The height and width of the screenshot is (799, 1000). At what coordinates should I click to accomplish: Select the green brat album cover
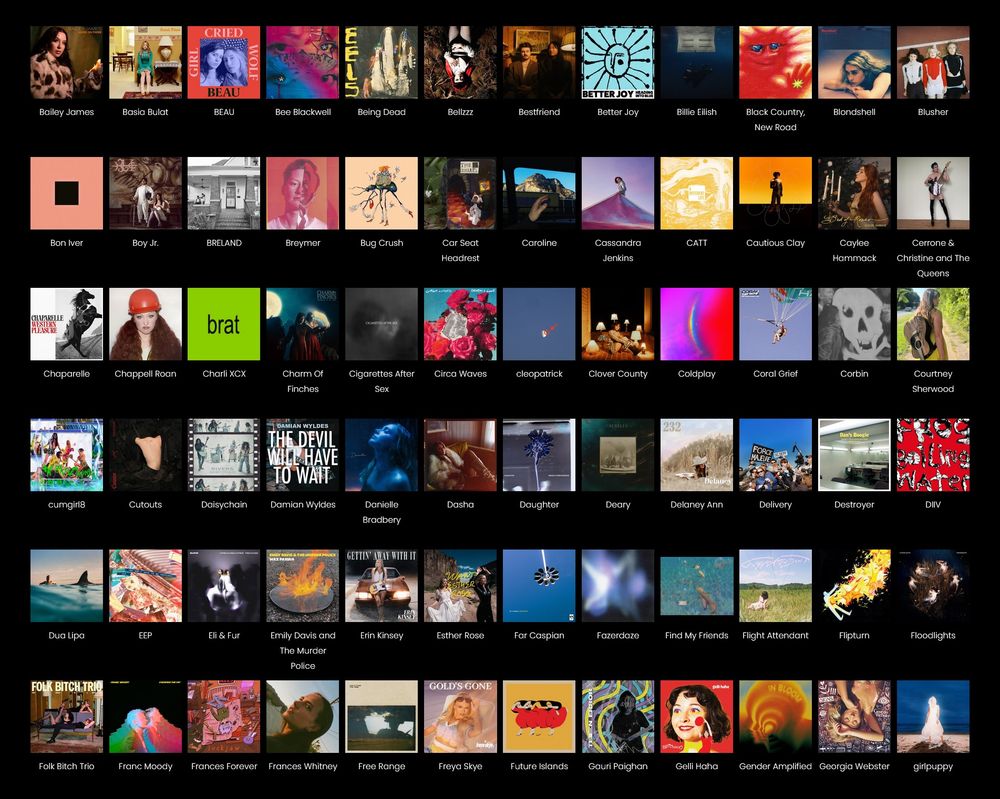(224, 324)
